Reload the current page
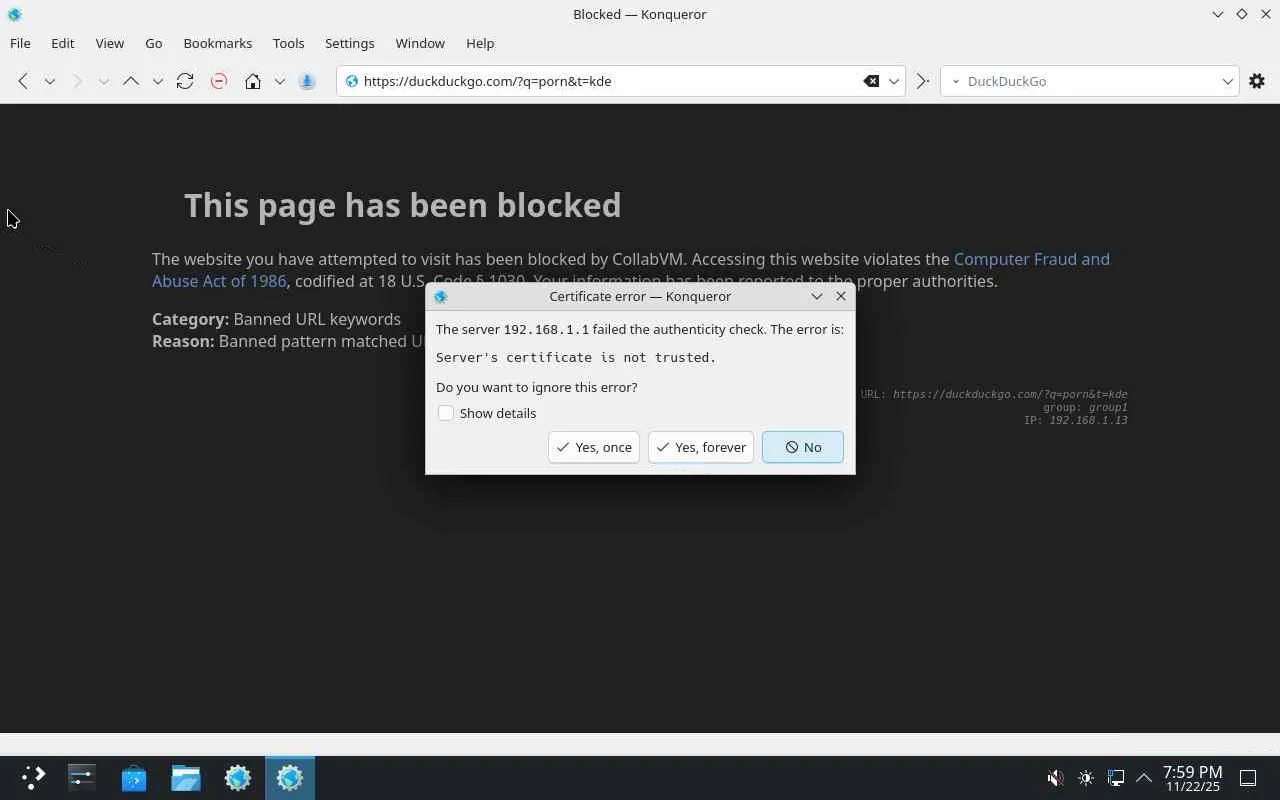The width and height of the screenshot is (1280, 800). click(185, 81)
